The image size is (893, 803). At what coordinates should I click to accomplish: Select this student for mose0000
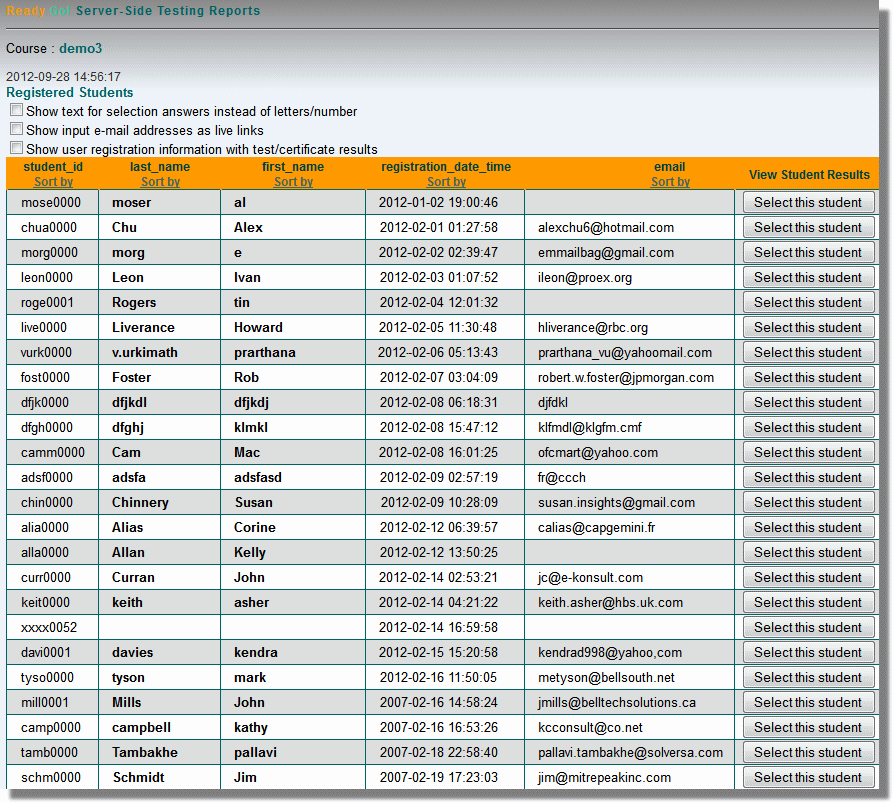coord(808,202)
